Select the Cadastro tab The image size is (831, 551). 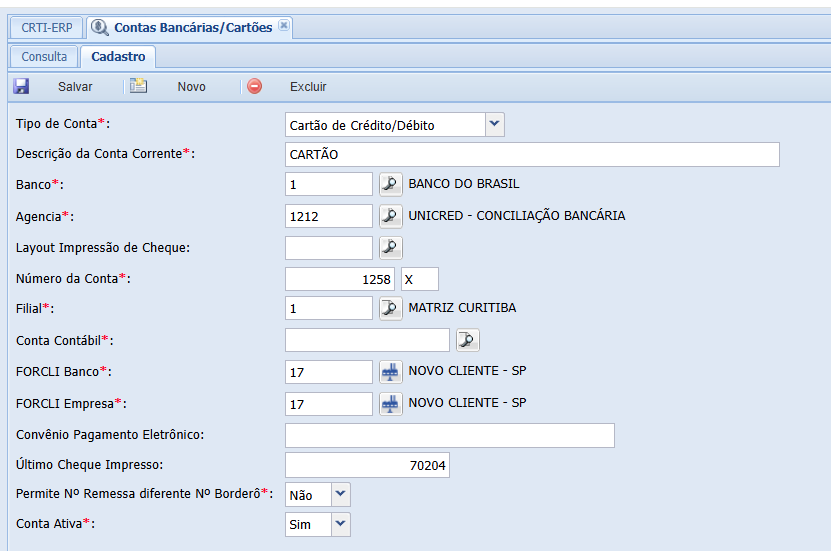[118, 57]
